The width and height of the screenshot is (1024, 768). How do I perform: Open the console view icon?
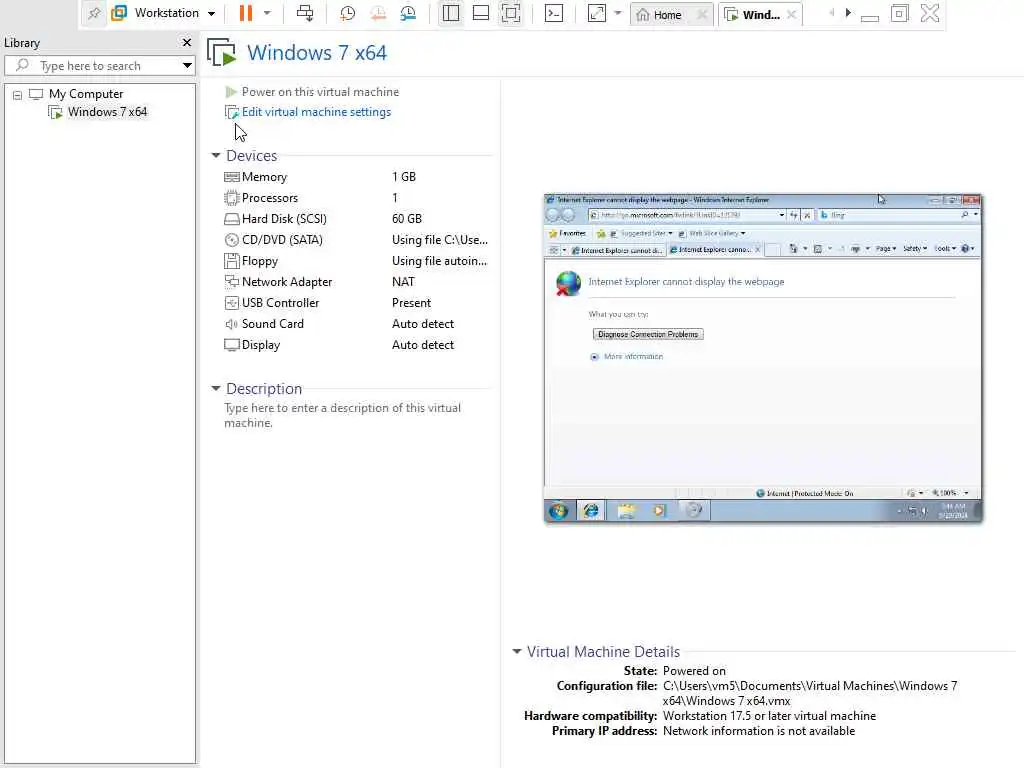pos(554,13)
